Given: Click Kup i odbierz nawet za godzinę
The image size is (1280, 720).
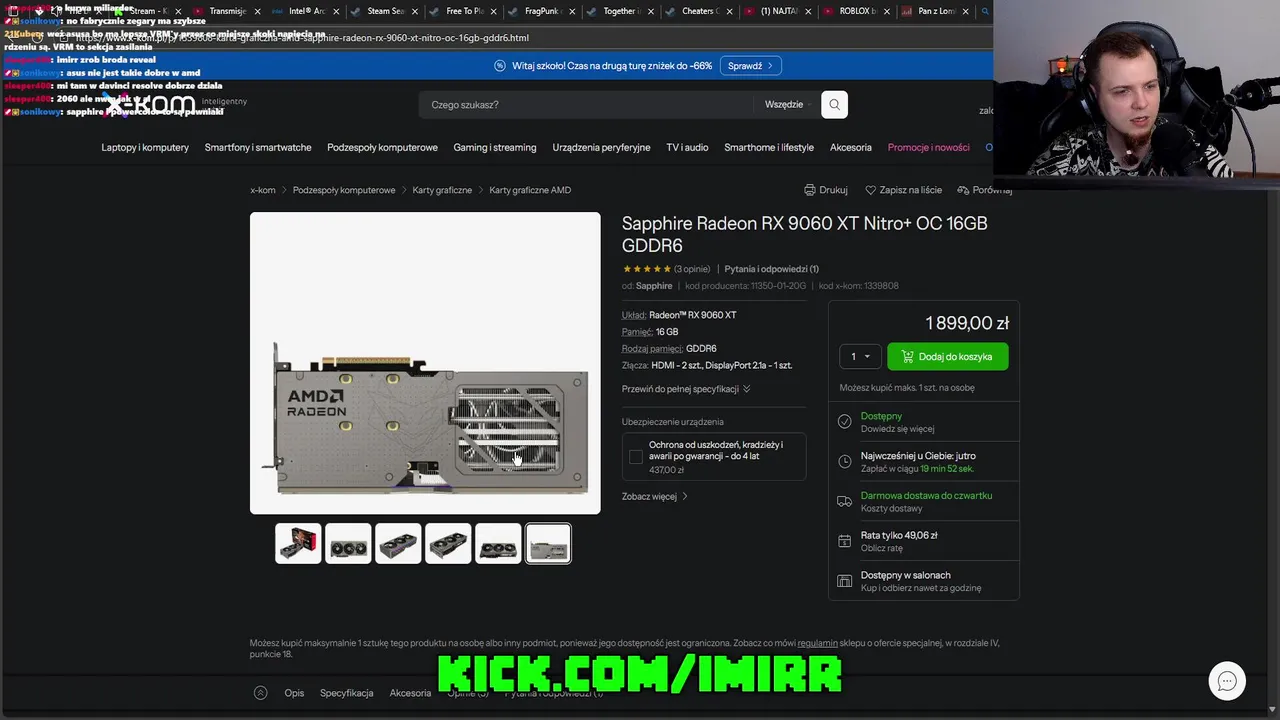Looking at the screenshot, I should pos(921,588).
